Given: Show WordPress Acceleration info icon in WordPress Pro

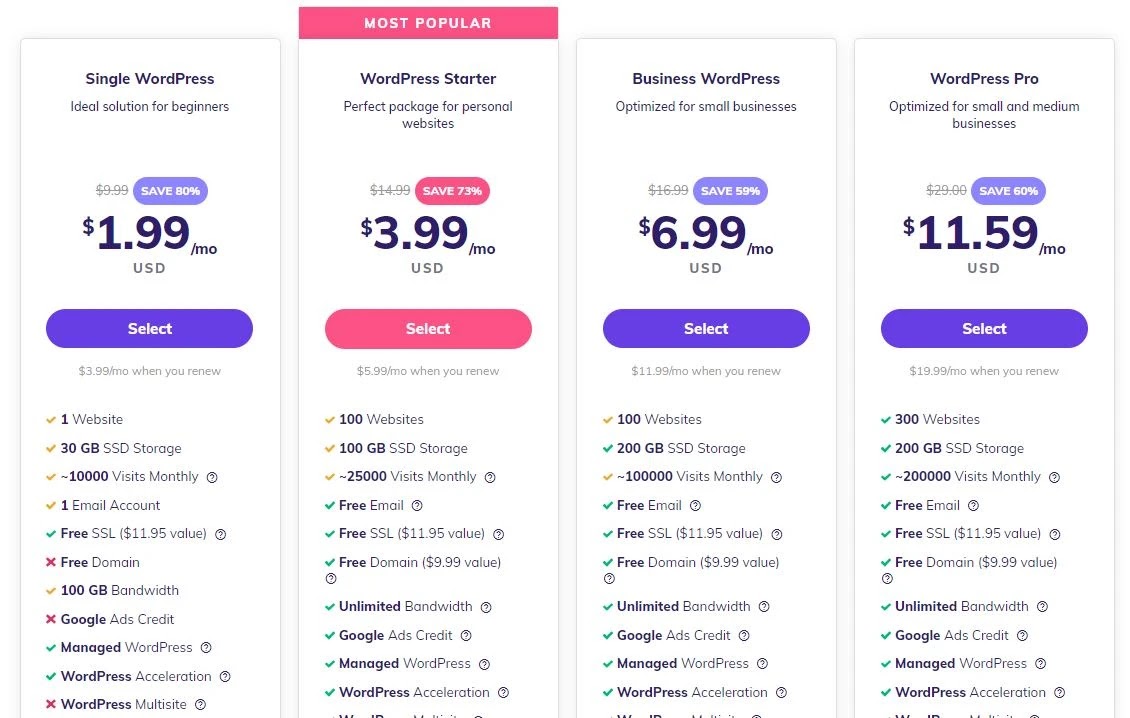Looking at the screenshot, I should click(x=1059, y=692).
